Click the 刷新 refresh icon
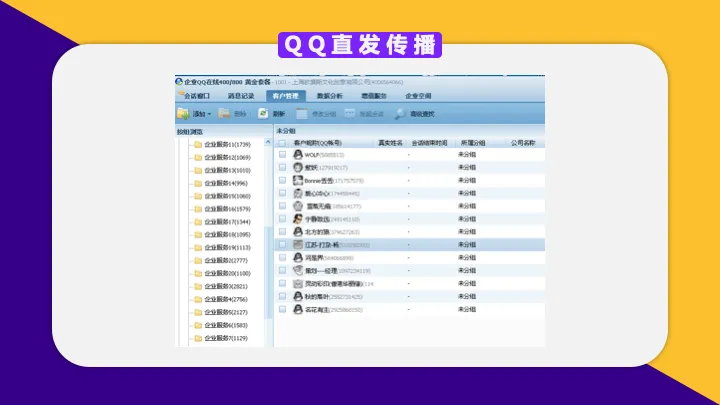 click(x=263, y=113)
